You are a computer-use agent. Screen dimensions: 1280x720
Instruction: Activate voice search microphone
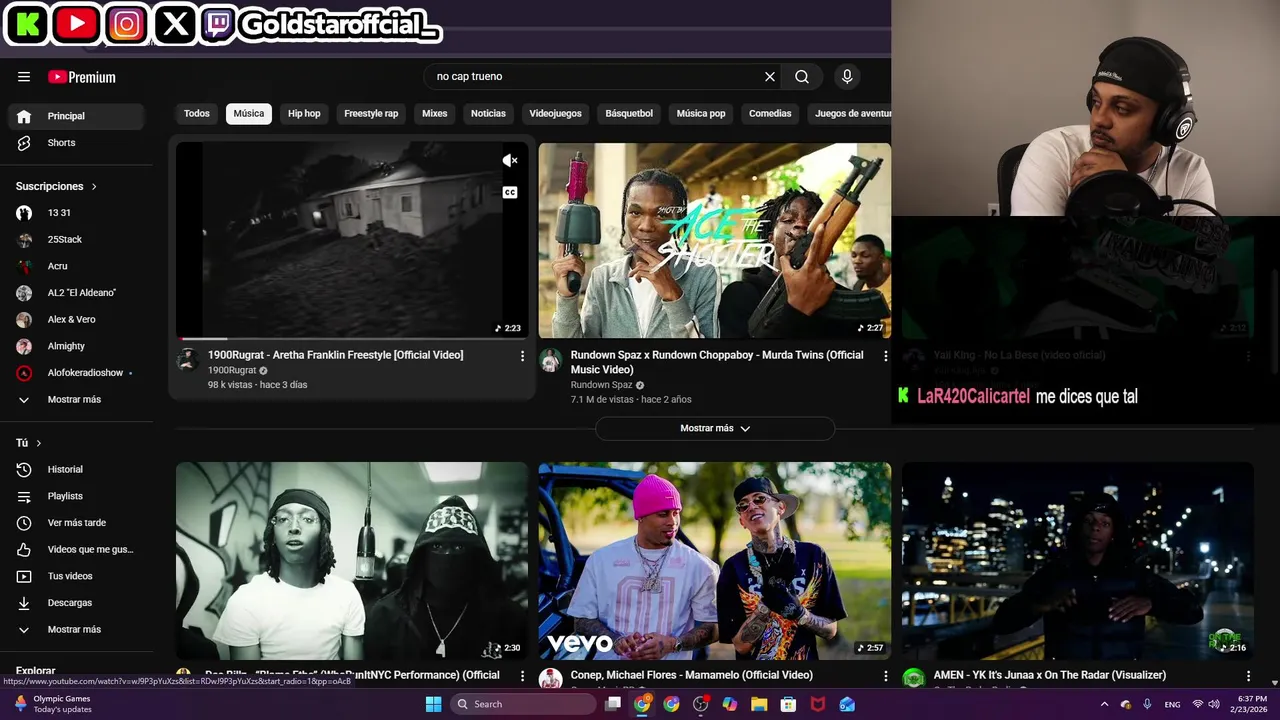(847, 76)
